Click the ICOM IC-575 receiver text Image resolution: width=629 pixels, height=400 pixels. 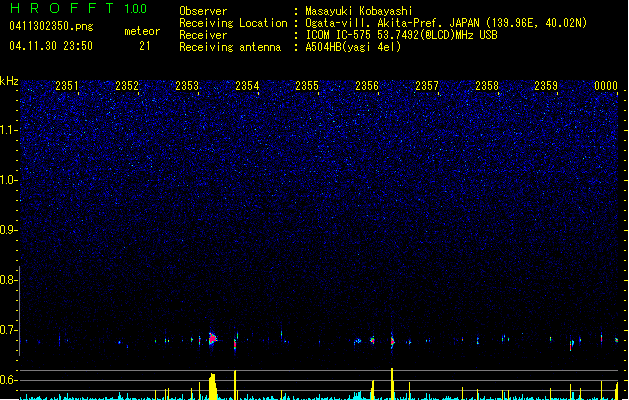pyautogui.click(x=401, y=35)
